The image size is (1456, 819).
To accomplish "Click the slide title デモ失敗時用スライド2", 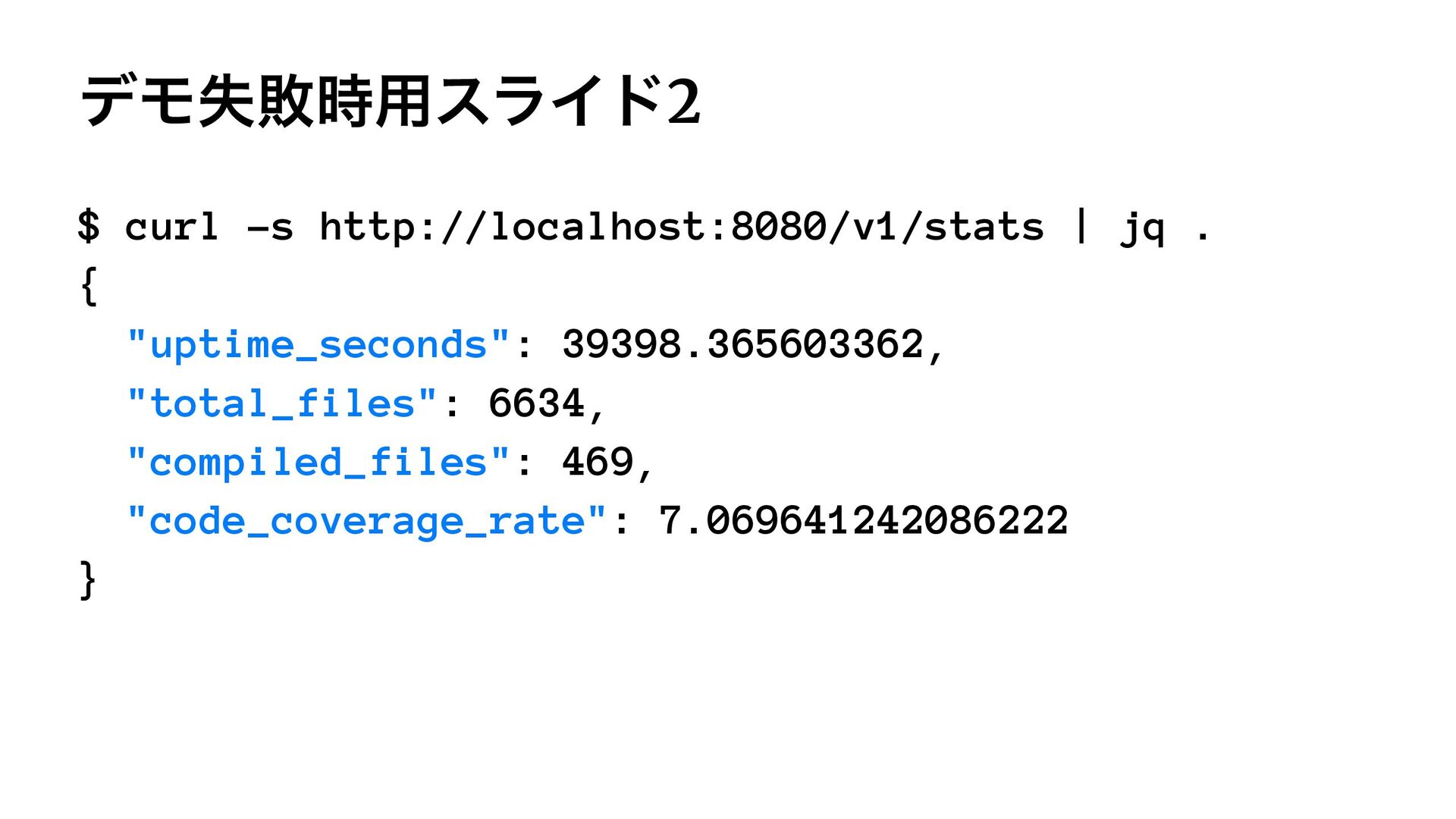I will [x=390, y=102].
